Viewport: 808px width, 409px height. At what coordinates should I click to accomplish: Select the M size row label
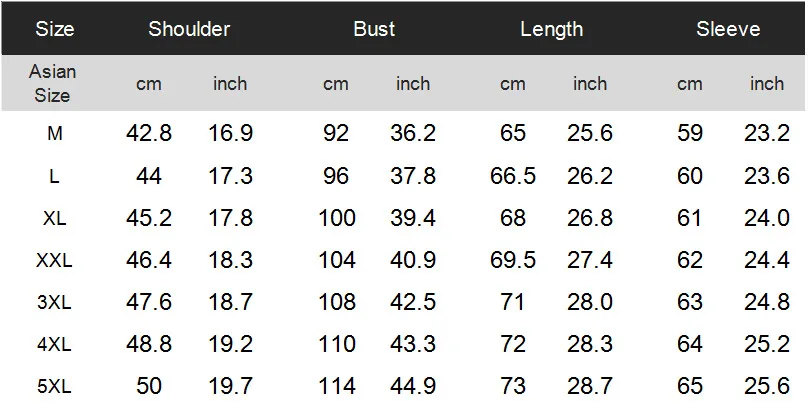click(55, 134)
